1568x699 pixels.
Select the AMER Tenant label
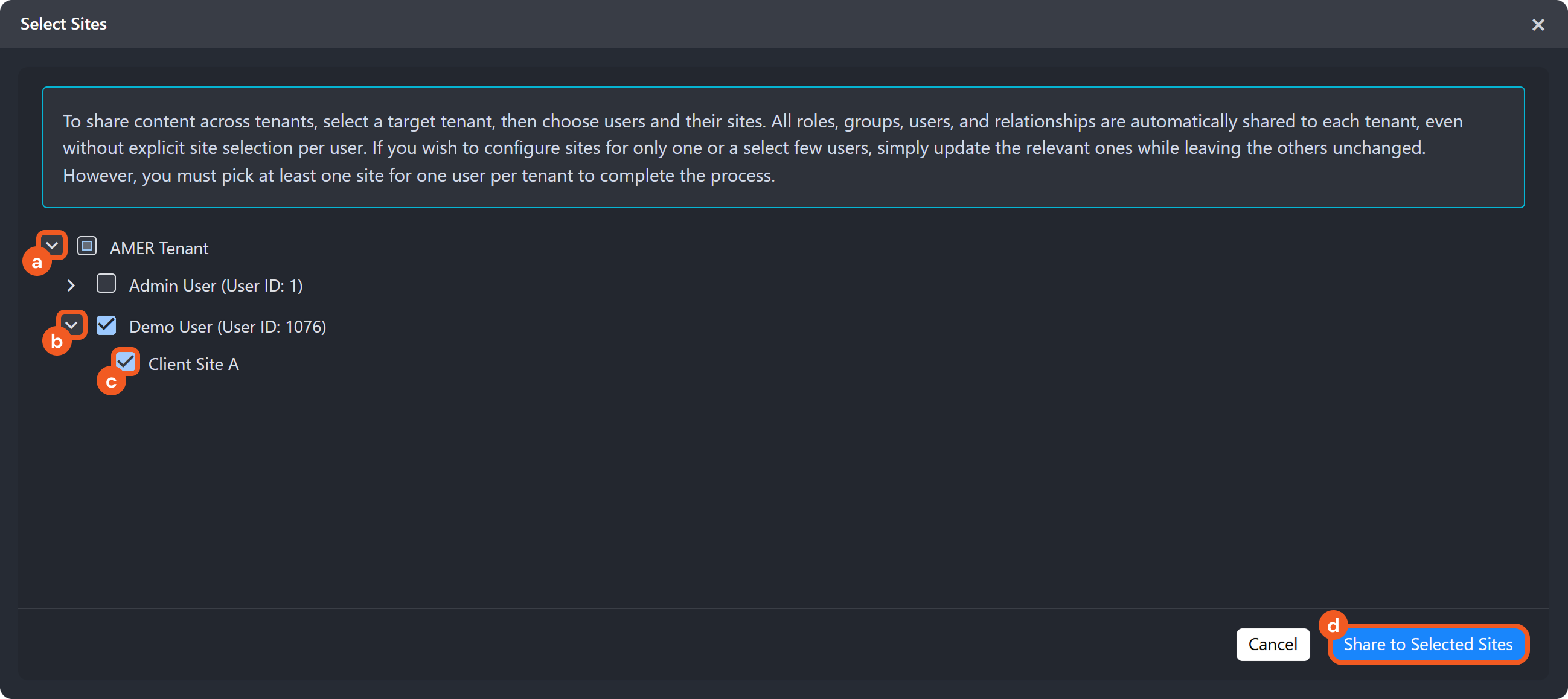(159, 248)
